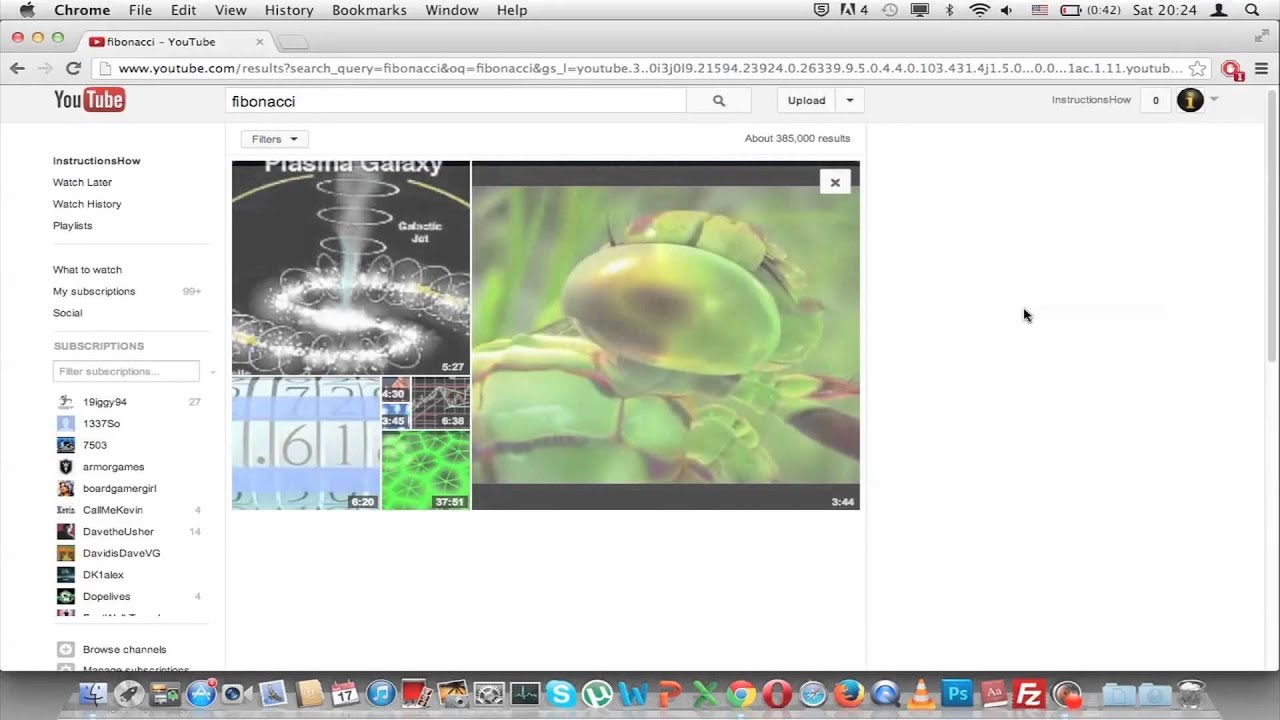Select the fibonacci - YouTube tab
The height and width of the screenshot is (720, 1280).
point(175,42)
